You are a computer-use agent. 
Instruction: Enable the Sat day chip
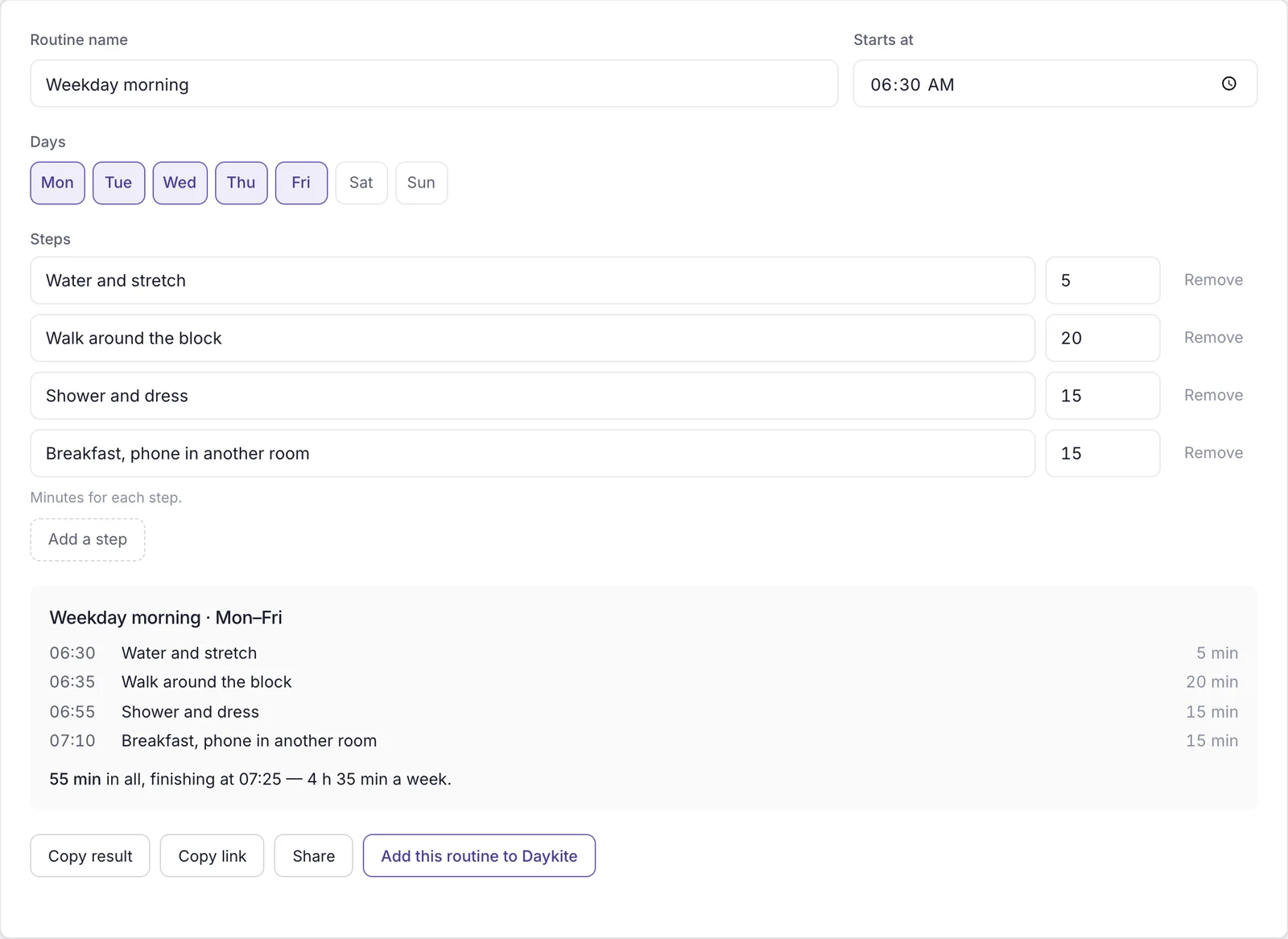pos(361,183)
